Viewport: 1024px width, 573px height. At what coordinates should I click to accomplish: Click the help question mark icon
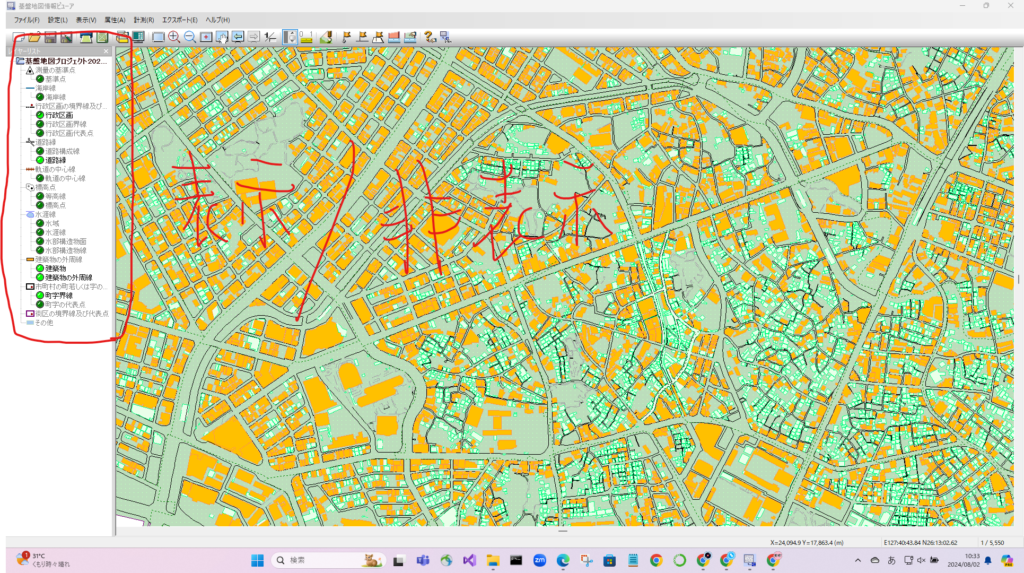pos(429,38)
